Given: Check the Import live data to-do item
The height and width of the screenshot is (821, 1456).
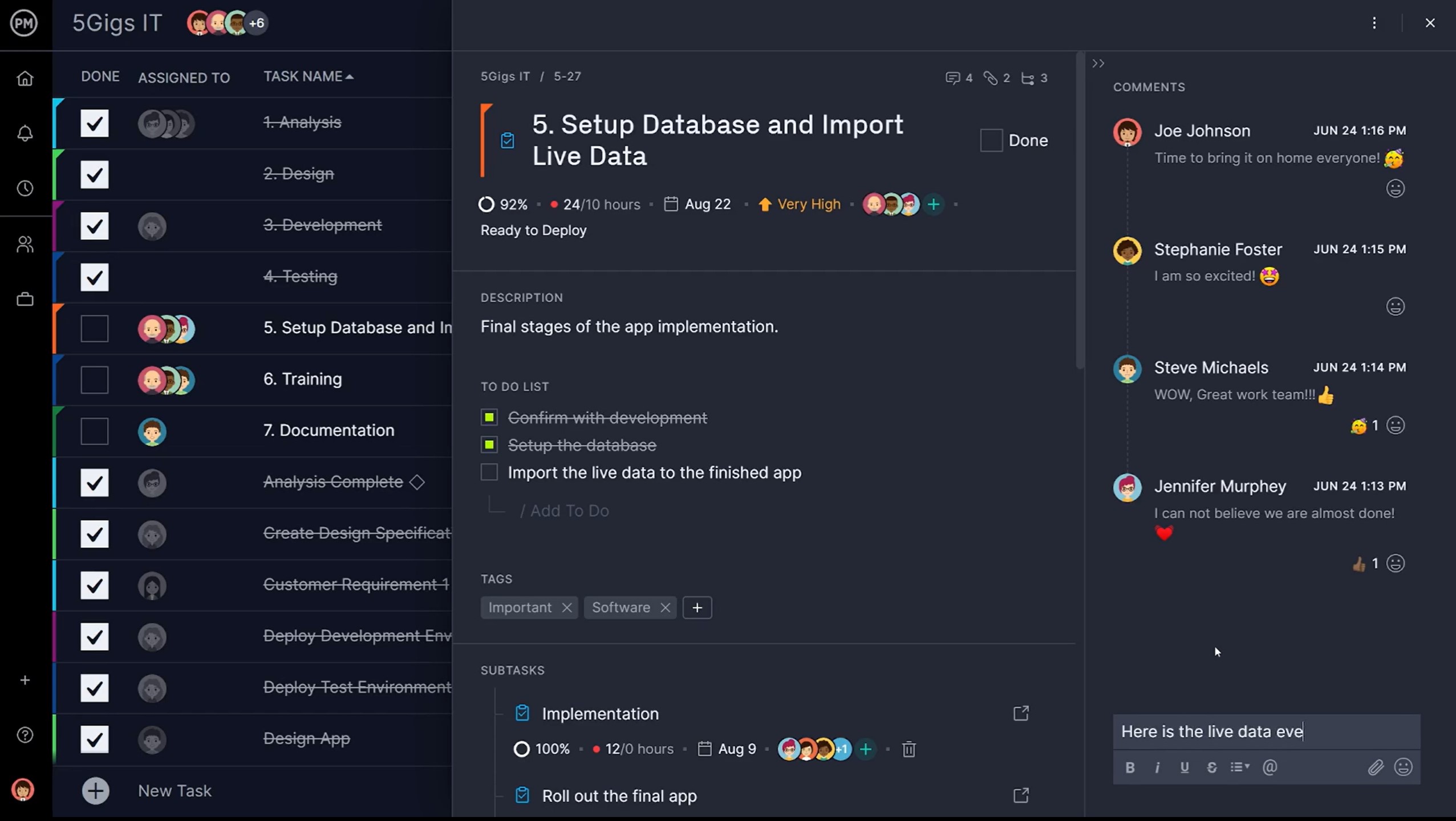Looking at the screenshot, I should pyautogui.click(x=489, y=472).
